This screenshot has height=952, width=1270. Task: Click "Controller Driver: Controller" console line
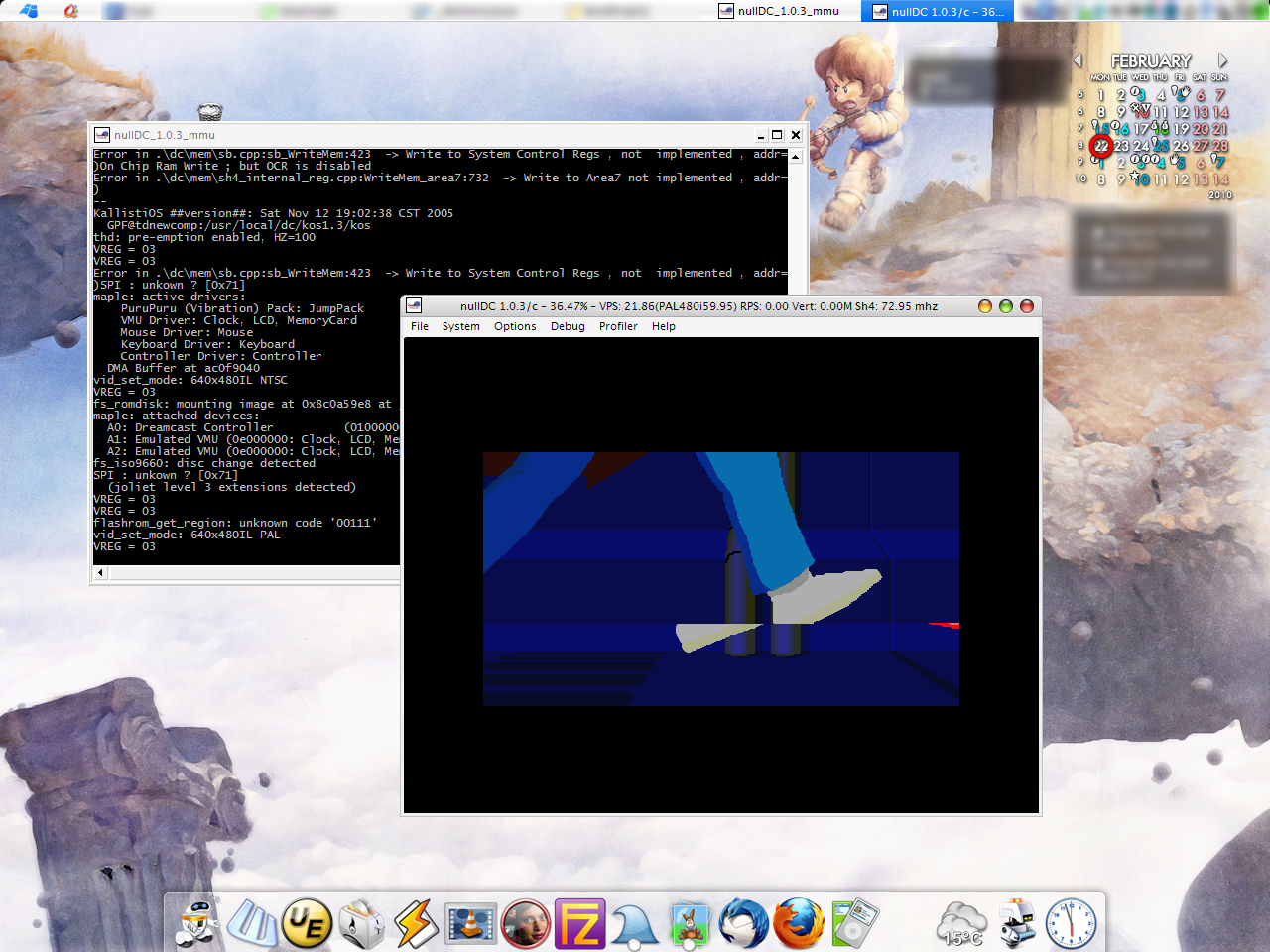tap(221, 356)
